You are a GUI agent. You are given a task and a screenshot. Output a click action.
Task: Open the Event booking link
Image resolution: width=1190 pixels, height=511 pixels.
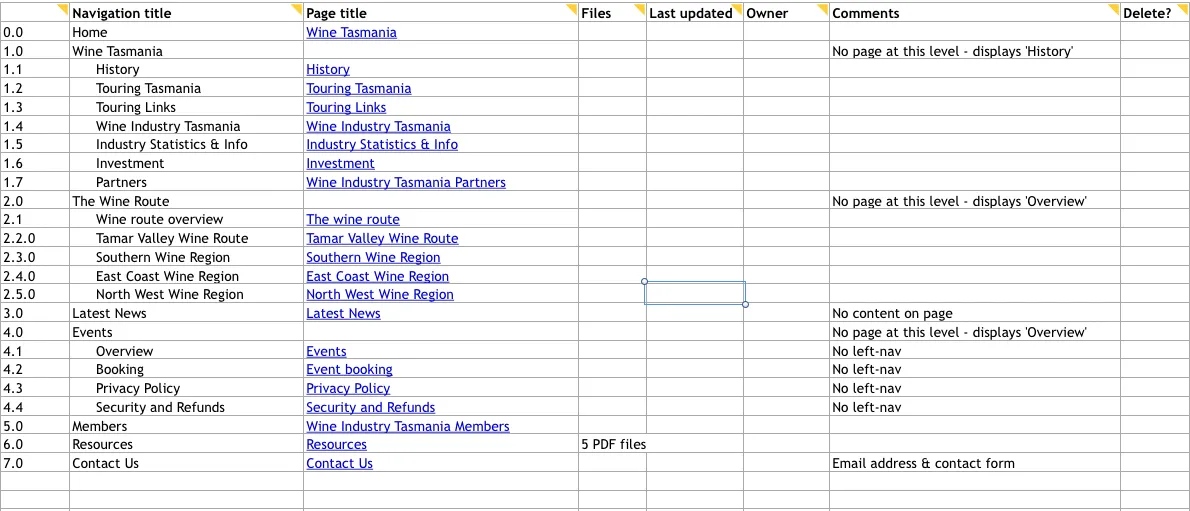(349, 370)
